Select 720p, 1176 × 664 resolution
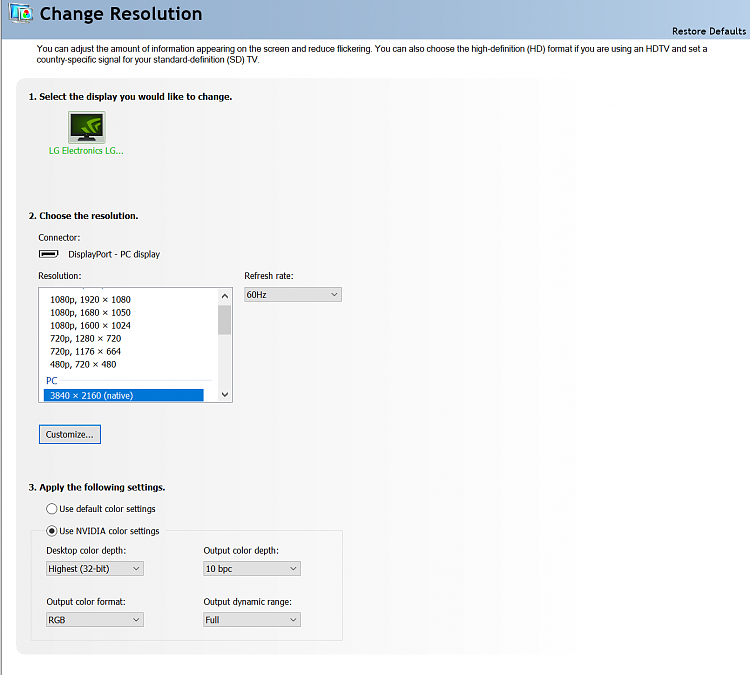 pos(86,351)
